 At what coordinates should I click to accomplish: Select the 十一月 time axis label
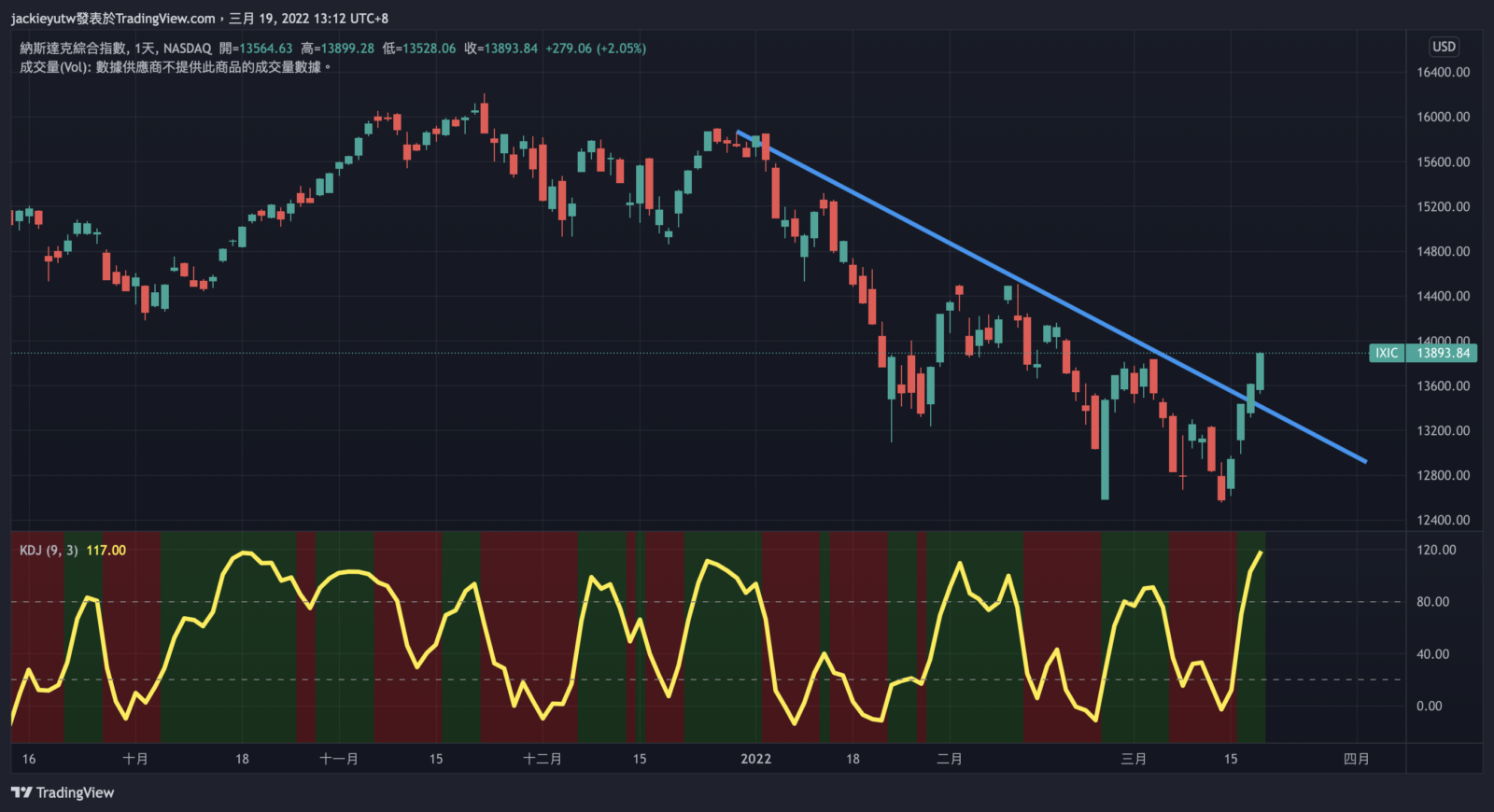339,759
